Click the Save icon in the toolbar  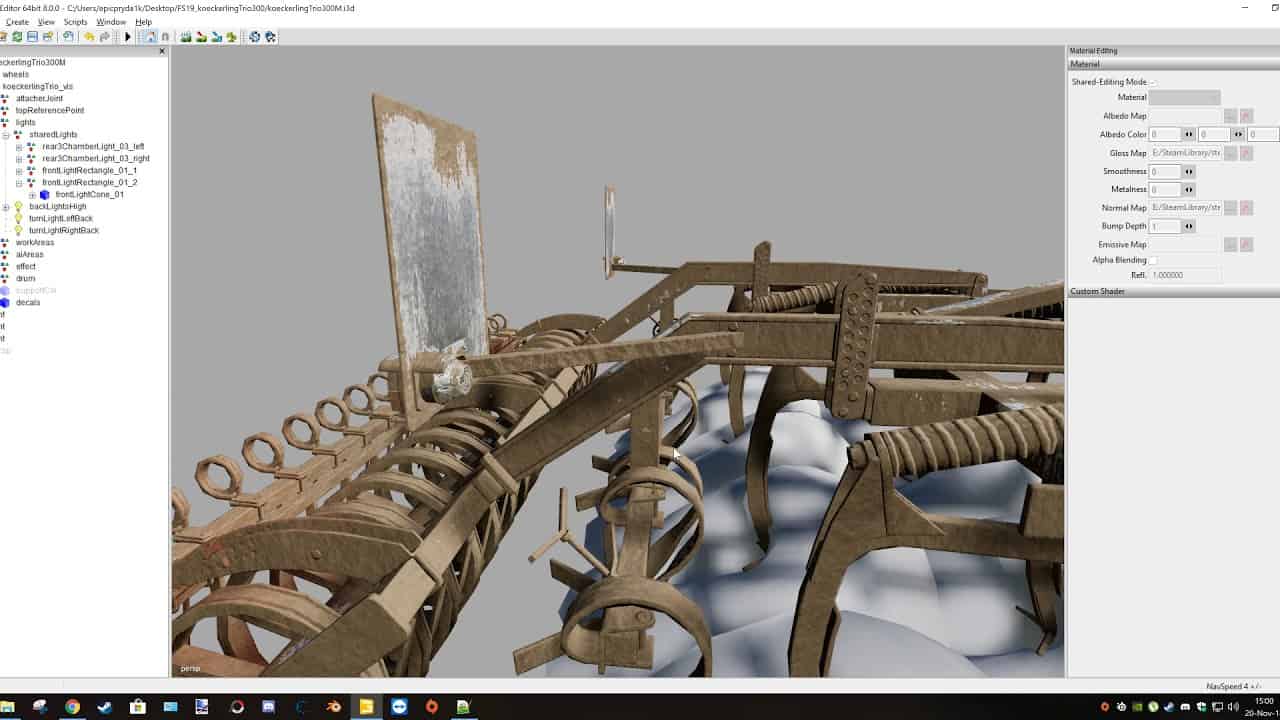[32, 37]
